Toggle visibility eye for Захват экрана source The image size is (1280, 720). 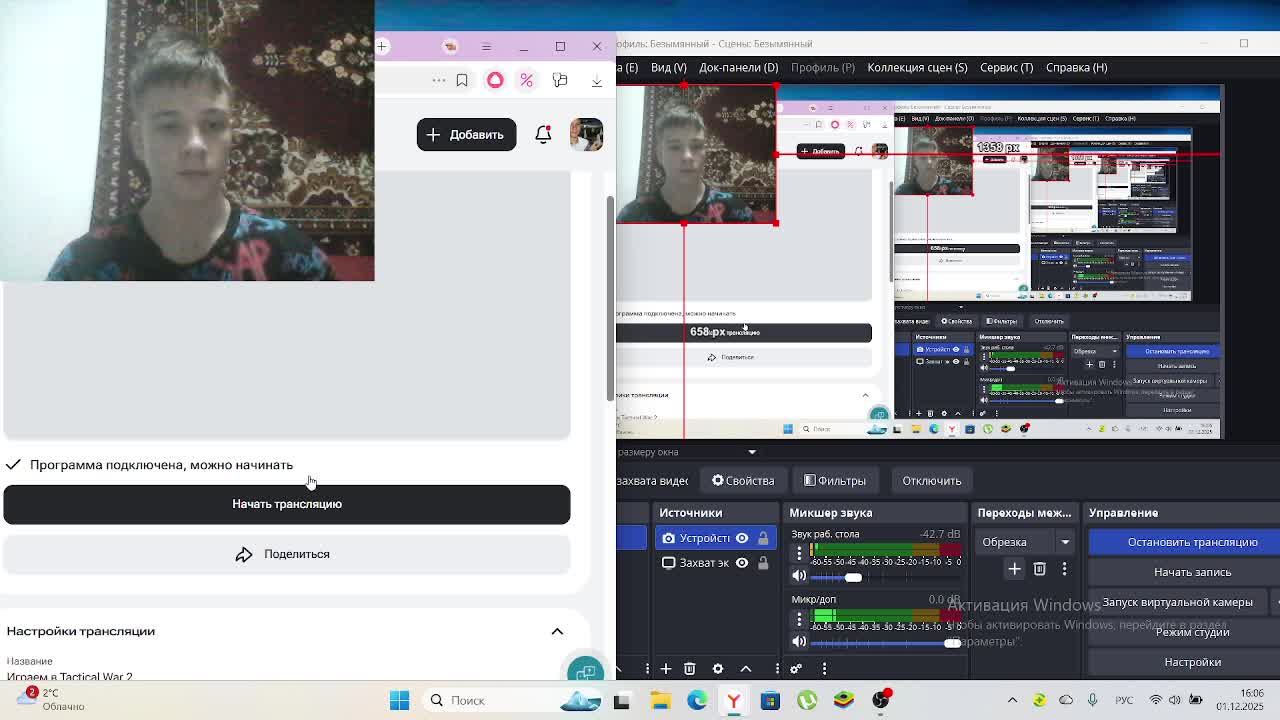[742, 563]
